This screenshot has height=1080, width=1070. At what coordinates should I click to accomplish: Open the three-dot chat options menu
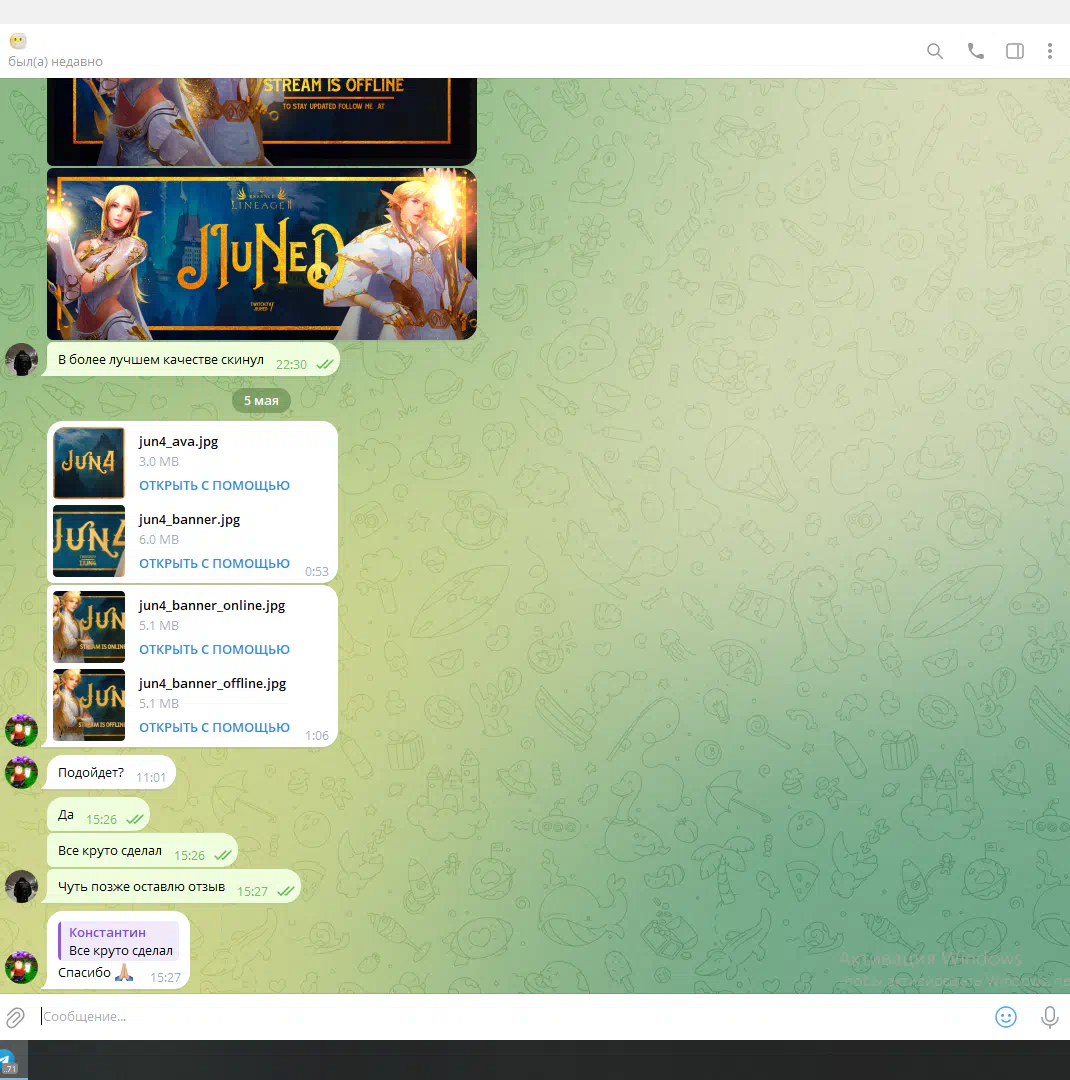tap(1050, 51)
